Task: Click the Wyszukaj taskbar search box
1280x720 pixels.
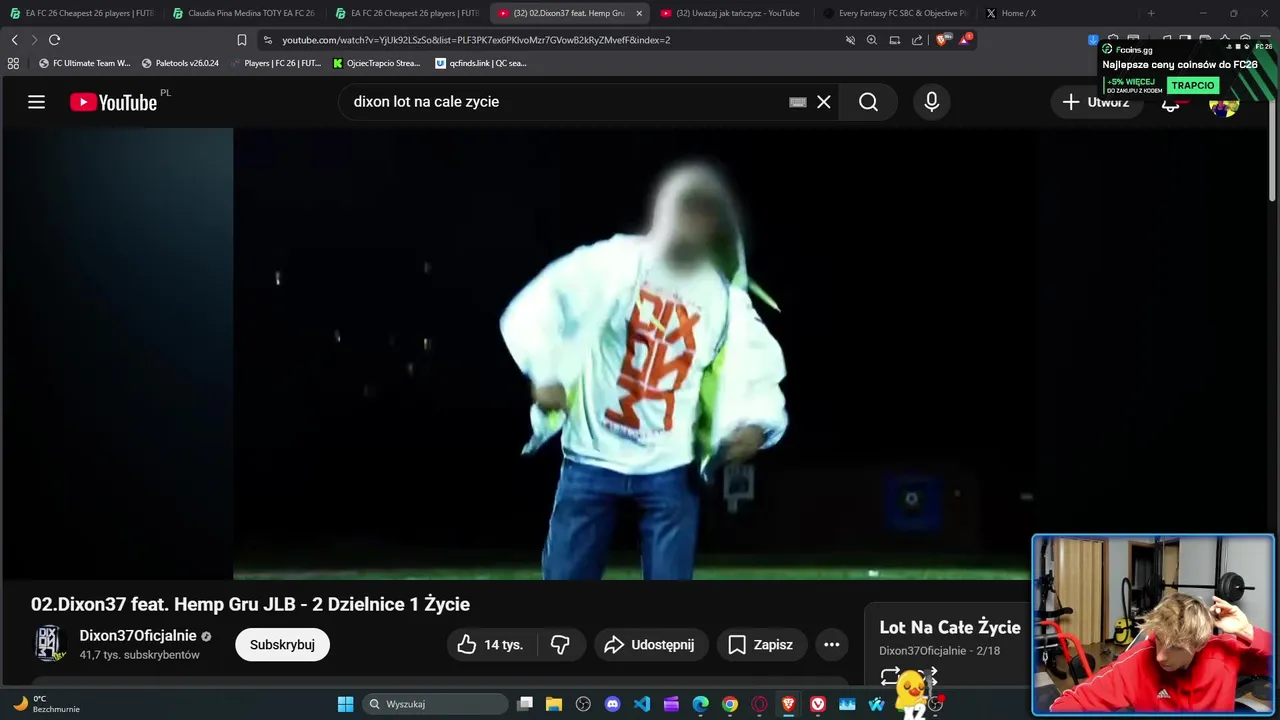Action: click(x=435, y=704)
